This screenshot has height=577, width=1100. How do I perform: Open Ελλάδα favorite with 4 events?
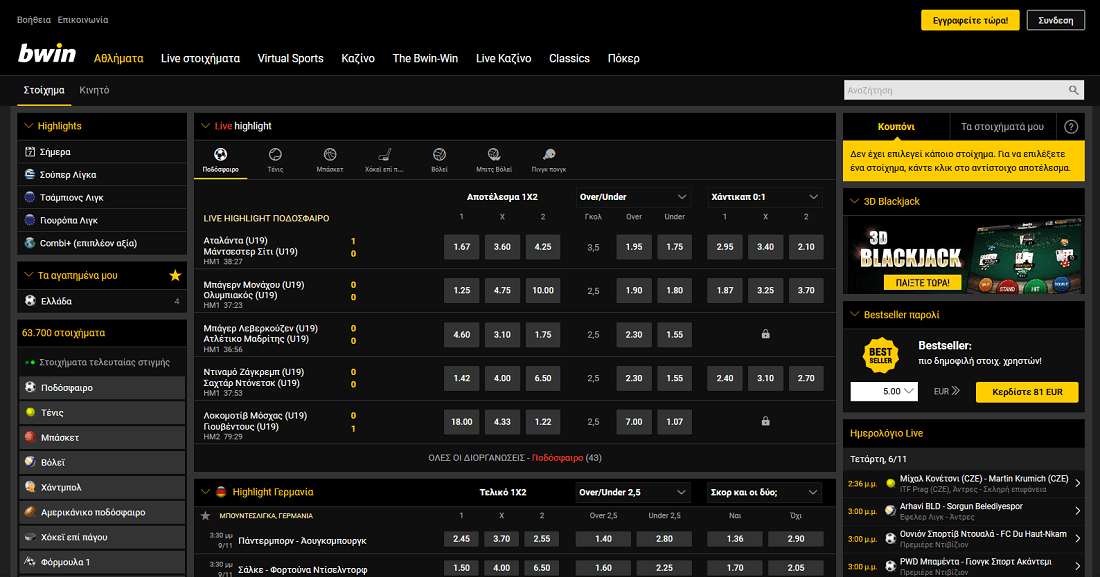click(x=102, y=301)
